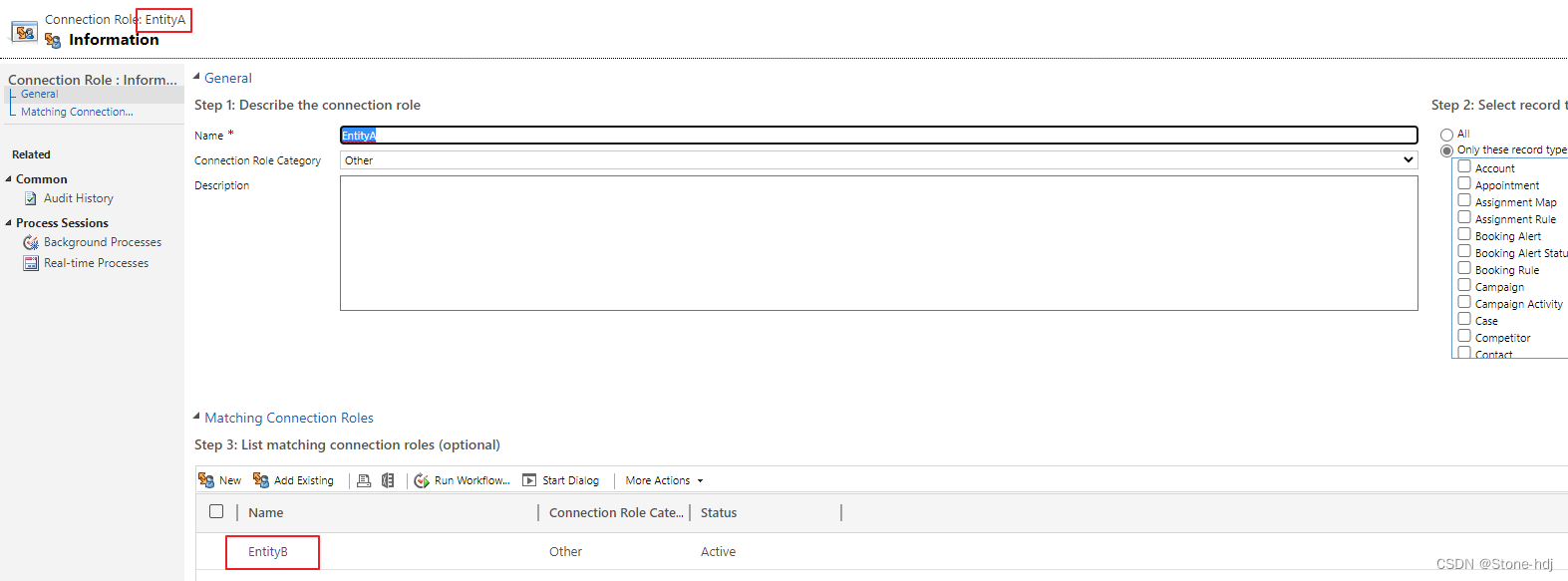1568x581 pixels.
Task: Open Audit History in the sidebar
Action: coord(79,198)
